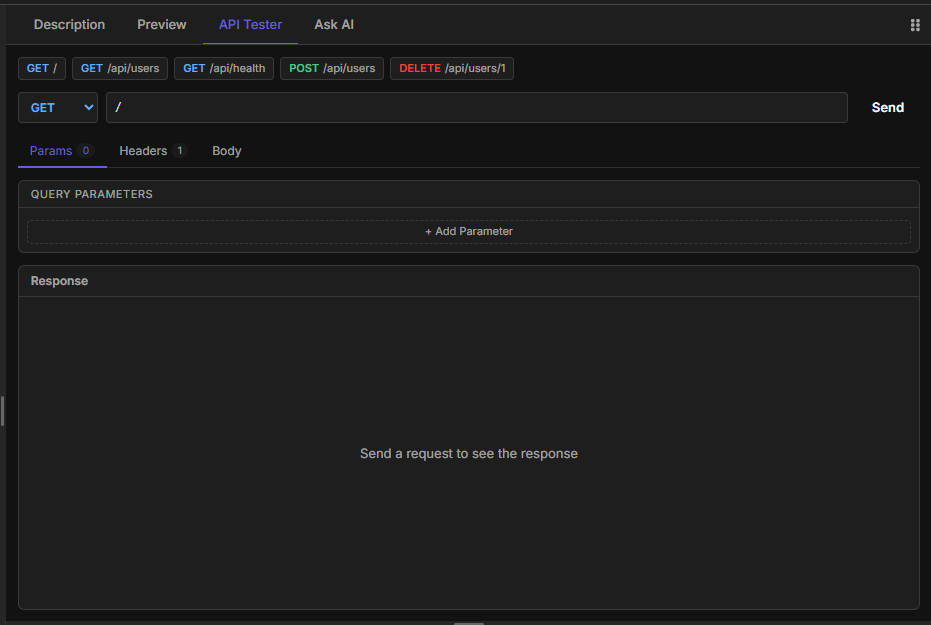Open the grid menu icon at top right
The height and width of the screenshot is (625, 931).
(x=914, y=25)
